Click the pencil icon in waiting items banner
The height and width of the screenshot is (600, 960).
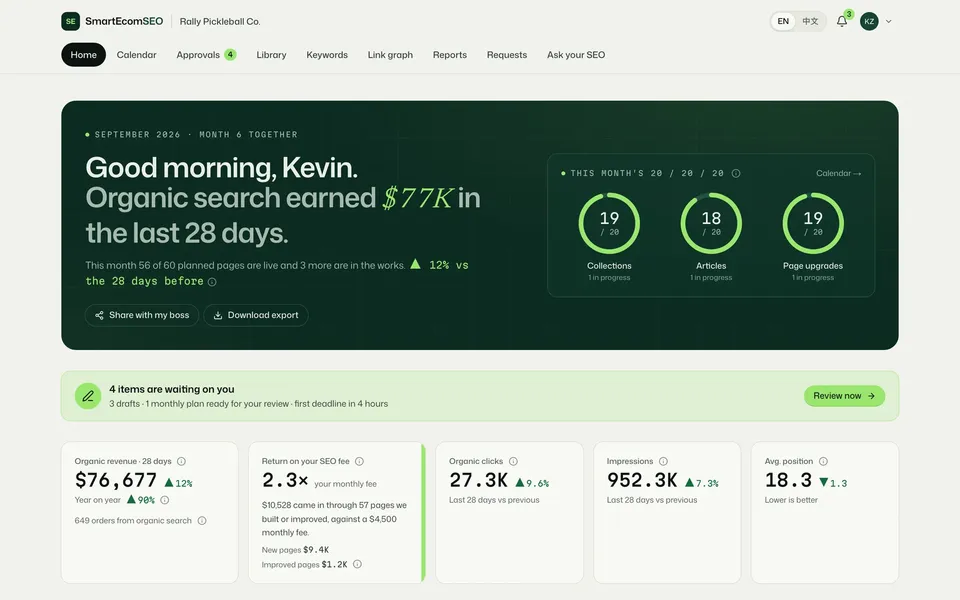88,396
